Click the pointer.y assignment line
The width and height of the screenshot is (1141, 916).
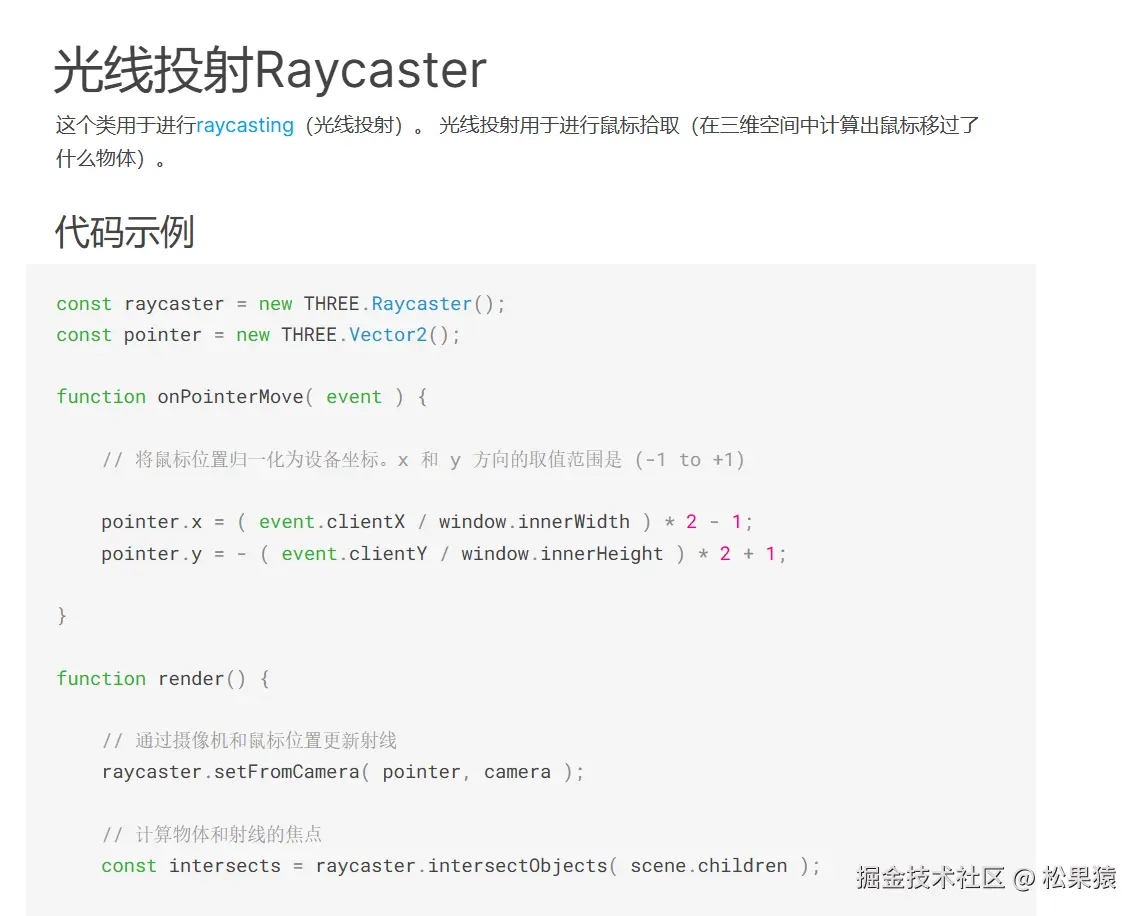[444, 554]
